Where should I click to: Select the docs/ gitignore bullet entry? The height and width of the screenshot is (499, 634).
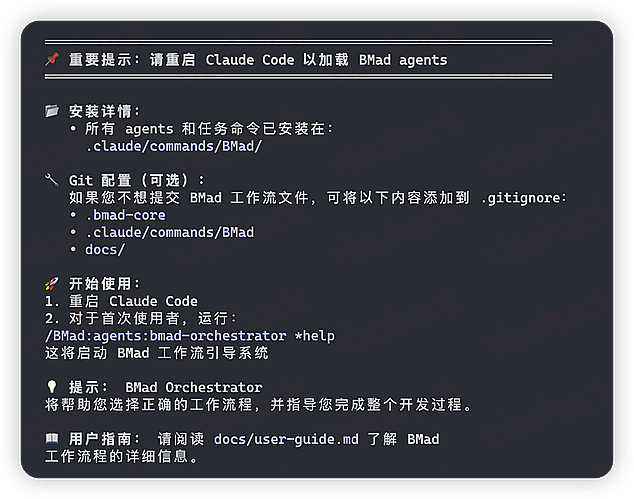[105, 249]
